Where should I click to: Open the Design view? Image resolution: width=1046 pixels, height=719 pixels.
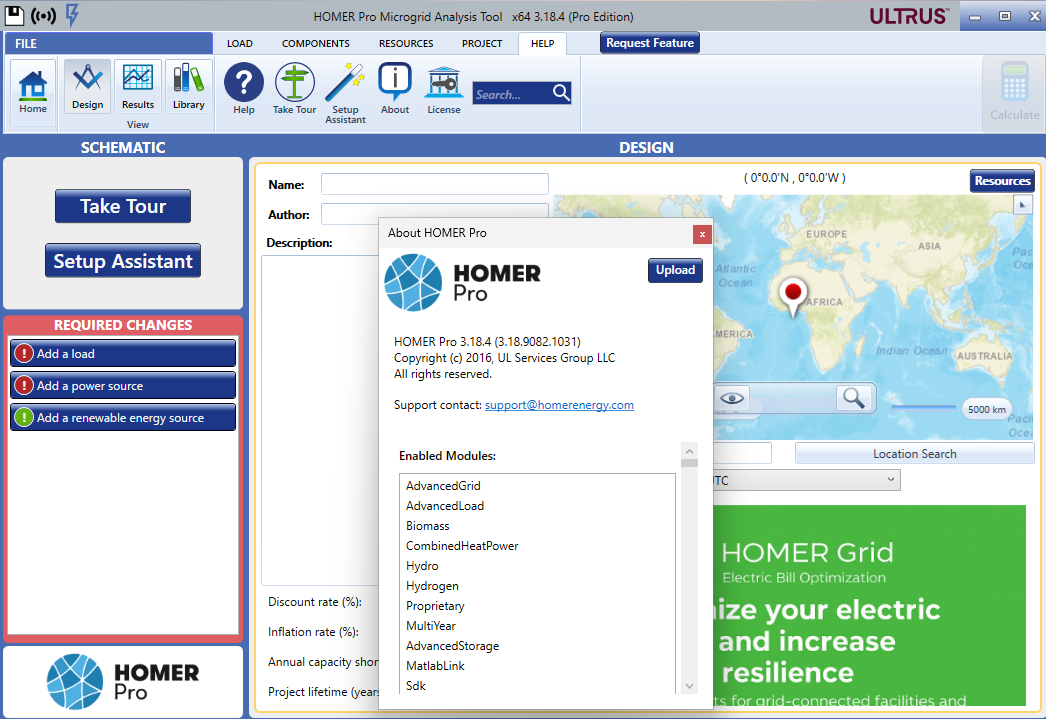(x=87, y=86)
